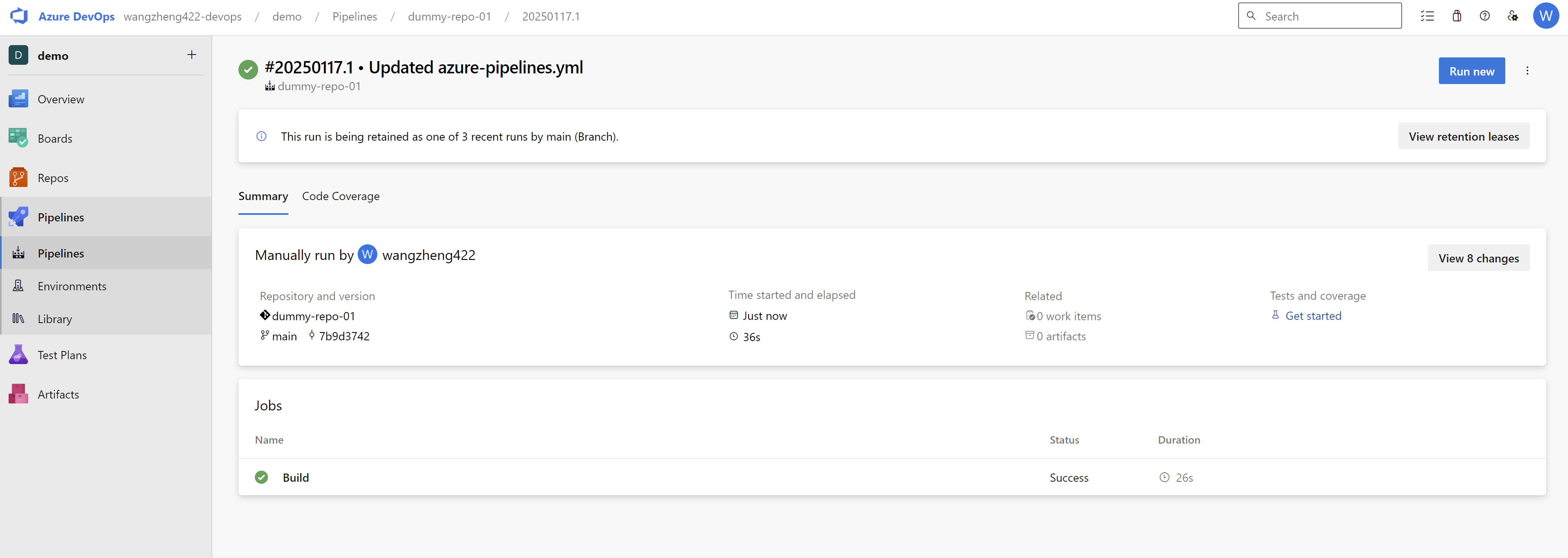
Task: Click View retention leases button
Action: (x=1463, y=137)
